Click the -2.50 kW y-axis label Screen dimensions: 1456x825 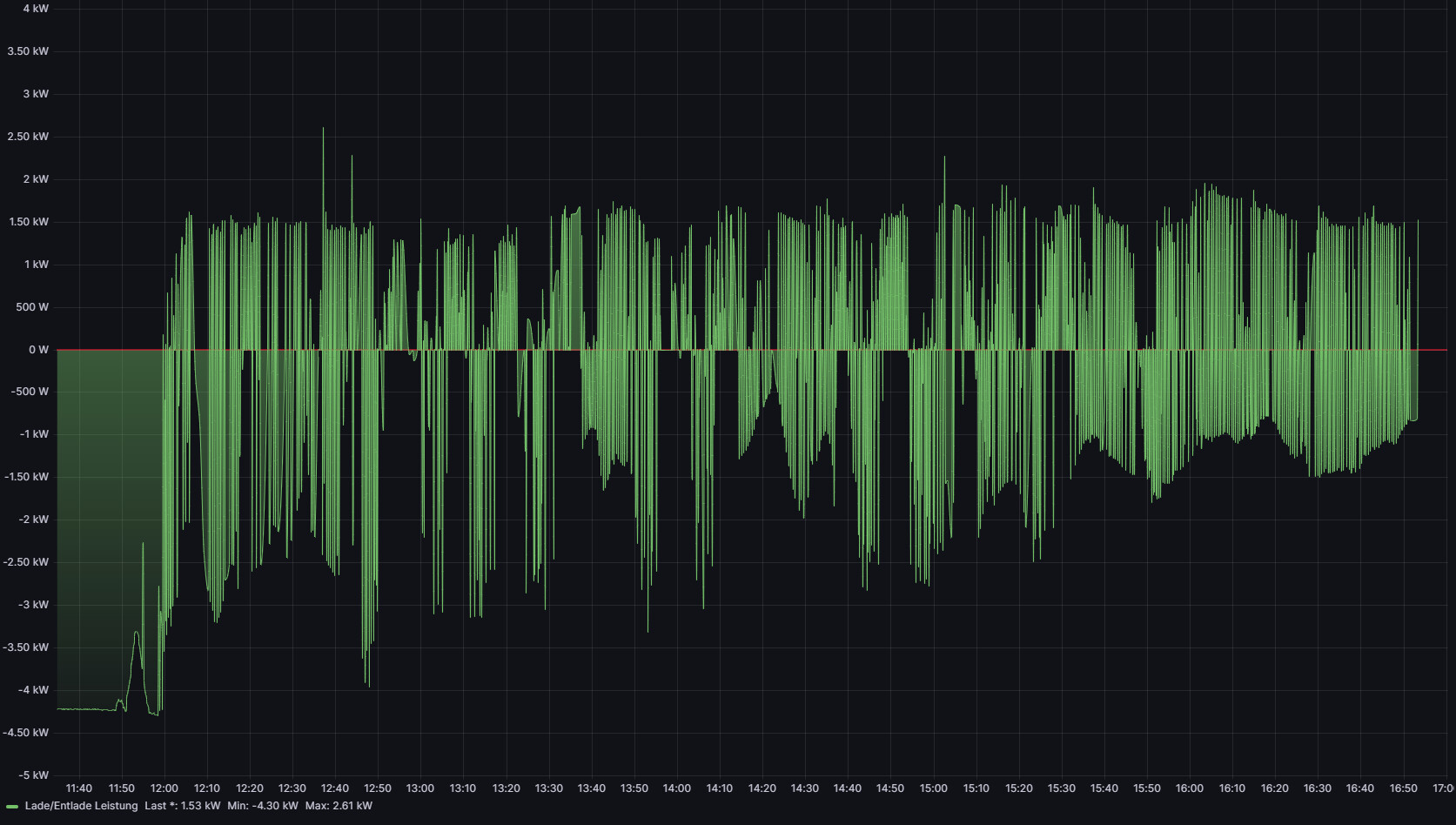[26, 562]
